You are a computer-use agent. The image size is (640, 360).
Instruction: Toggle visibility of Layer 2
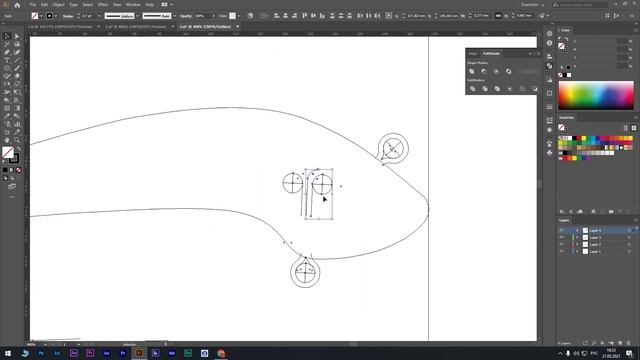click(x=562, y=244)
